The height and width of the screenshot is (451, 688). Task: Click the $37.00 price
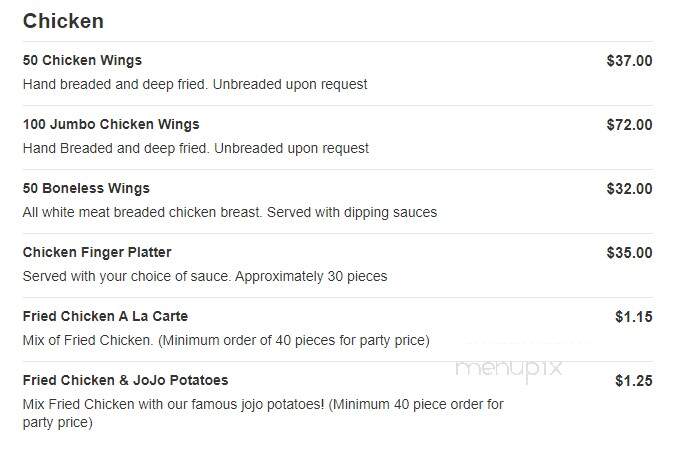point(629,61)
